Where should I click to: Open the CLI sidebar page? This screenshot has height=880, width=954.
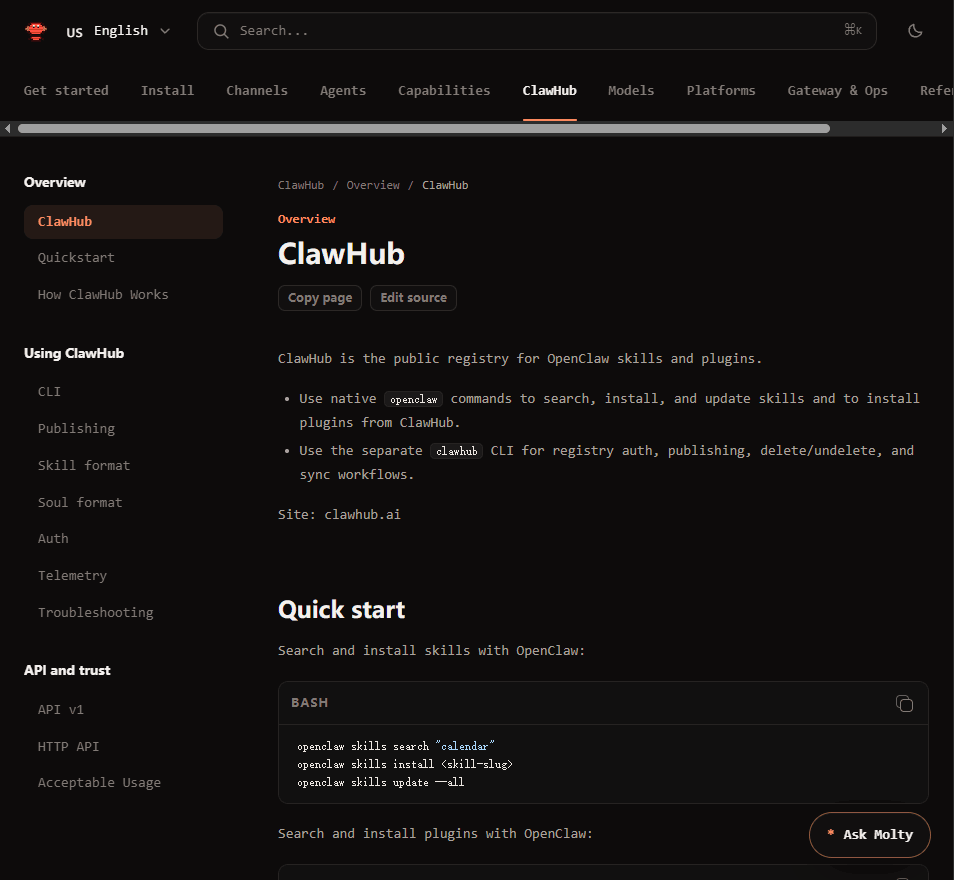click(49, 391)
